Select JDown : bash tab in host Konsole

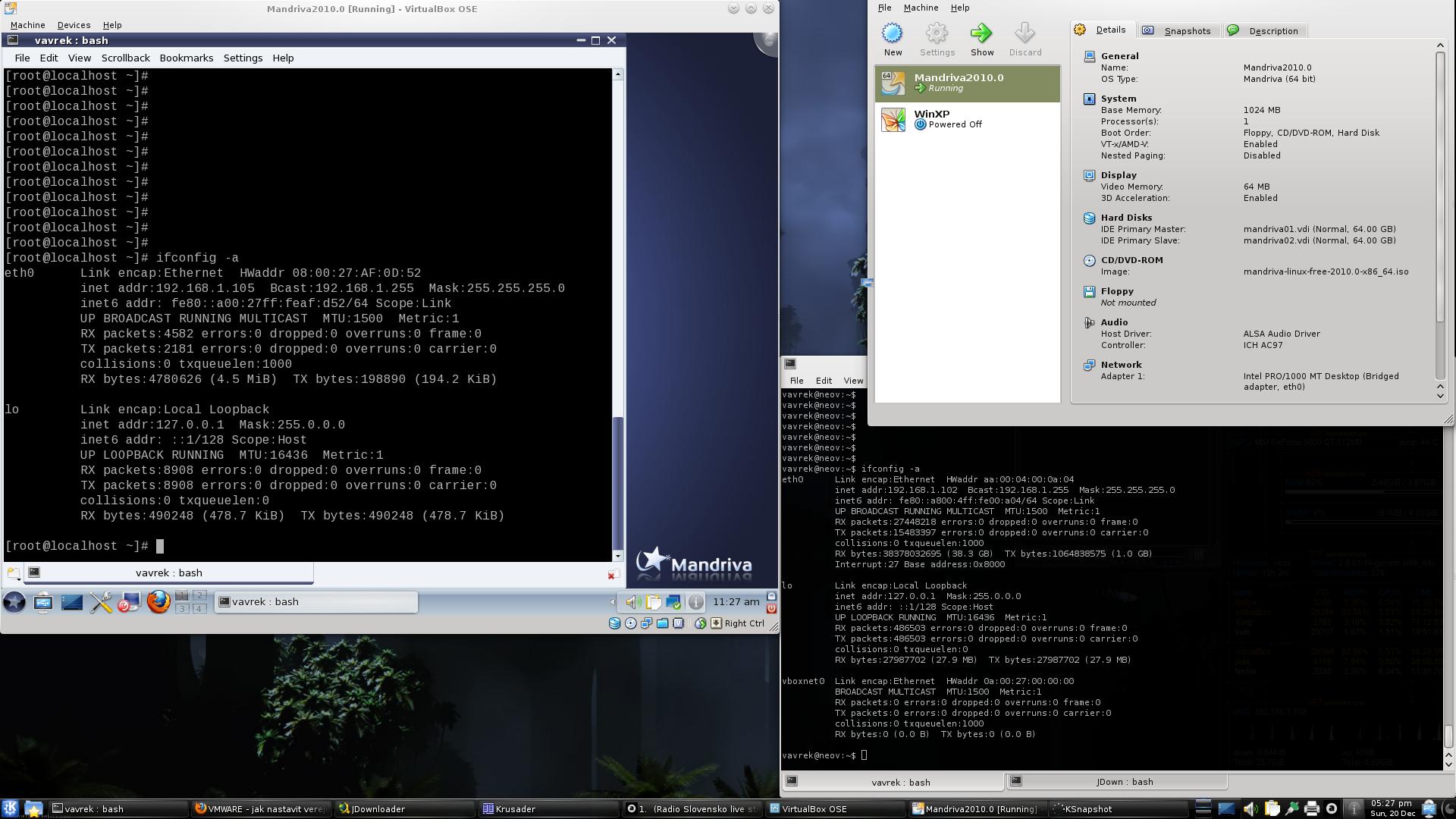[1116, 781]
